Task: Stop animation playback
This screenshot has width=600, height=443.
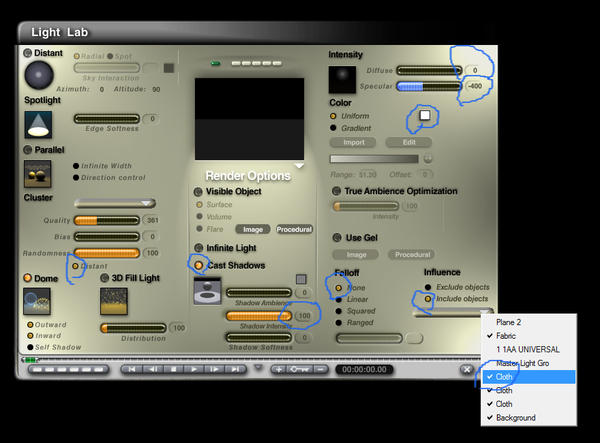Action: 173,369
